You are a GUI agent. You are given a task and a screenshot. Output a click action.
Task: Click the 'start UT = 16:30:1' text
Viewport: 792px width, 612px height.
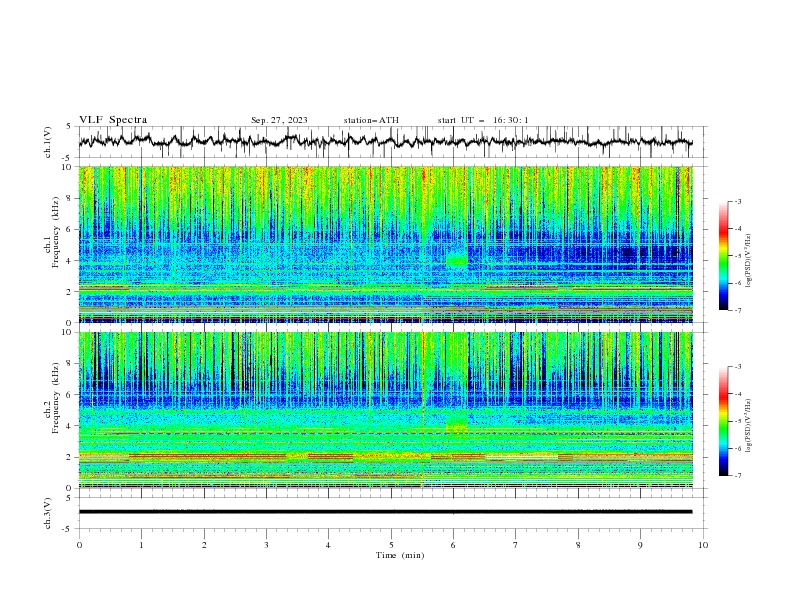pos(483,120)
